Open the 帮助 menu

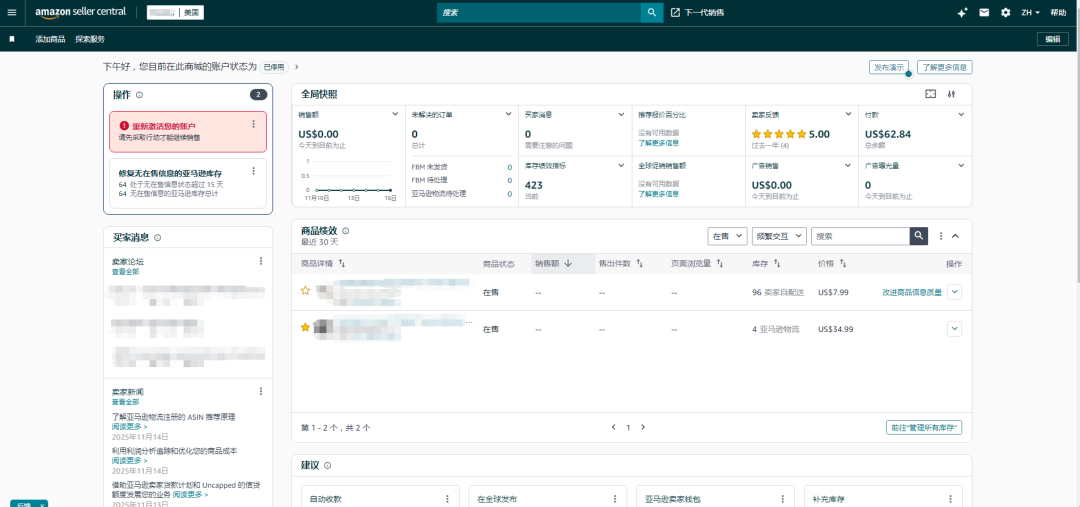1058,12
